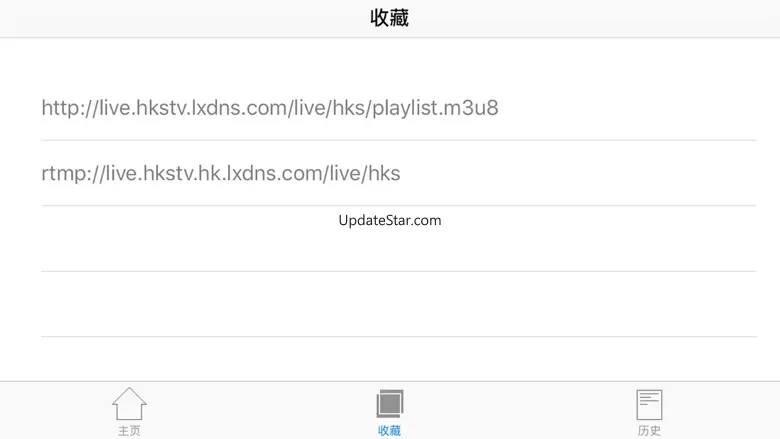Tap the 历史 tab label
This screenshot has width=780, height=439.
pyautogui.click(x=649, y=431)
